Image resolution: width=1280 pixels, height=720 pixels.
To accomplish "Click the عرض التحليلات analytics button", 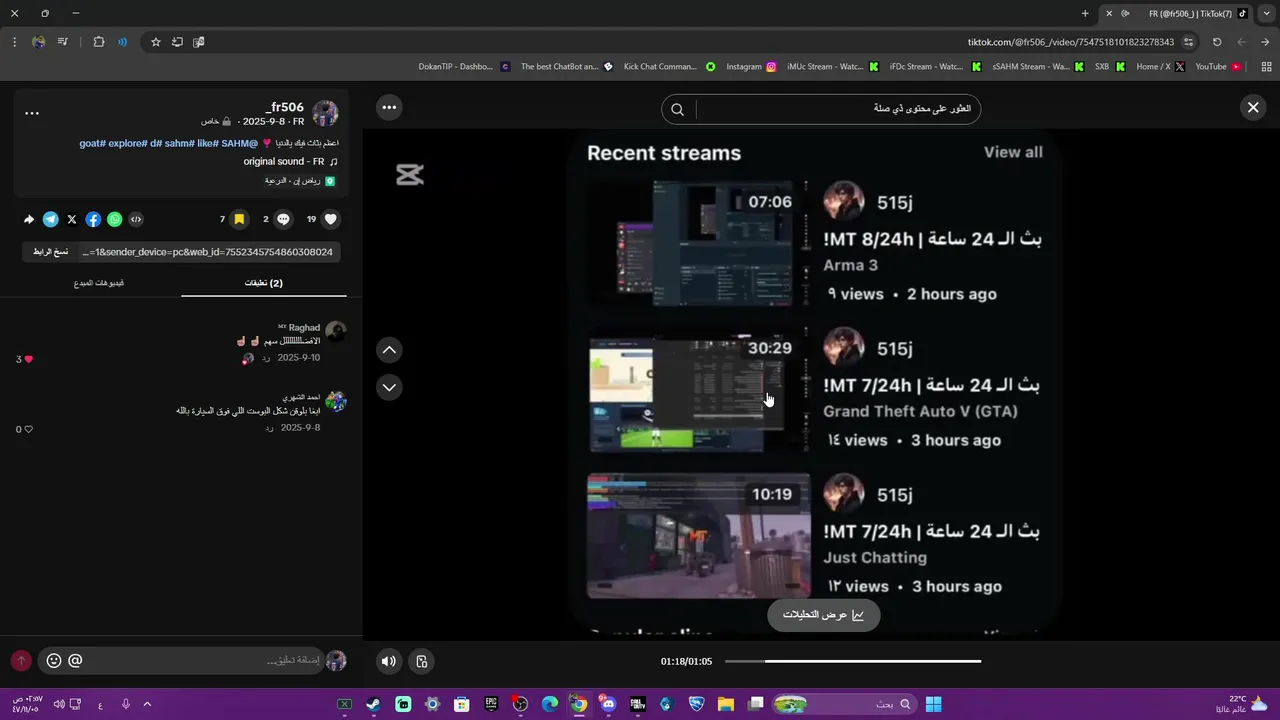I will (823, 615).
